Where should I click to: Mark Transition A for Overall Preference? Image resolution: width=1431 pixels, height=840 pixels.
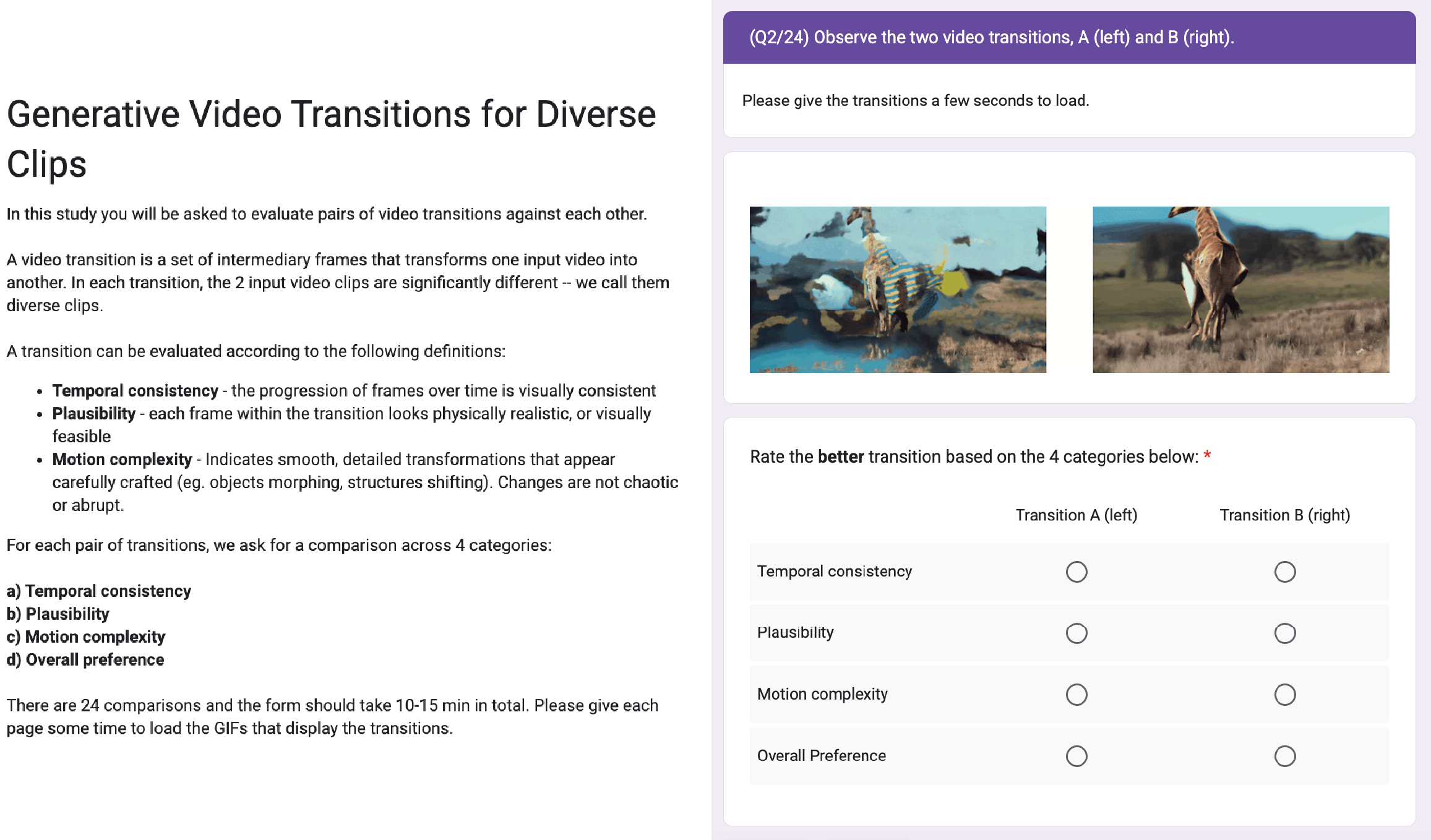pyautogui.click(x=1076, y=756)
